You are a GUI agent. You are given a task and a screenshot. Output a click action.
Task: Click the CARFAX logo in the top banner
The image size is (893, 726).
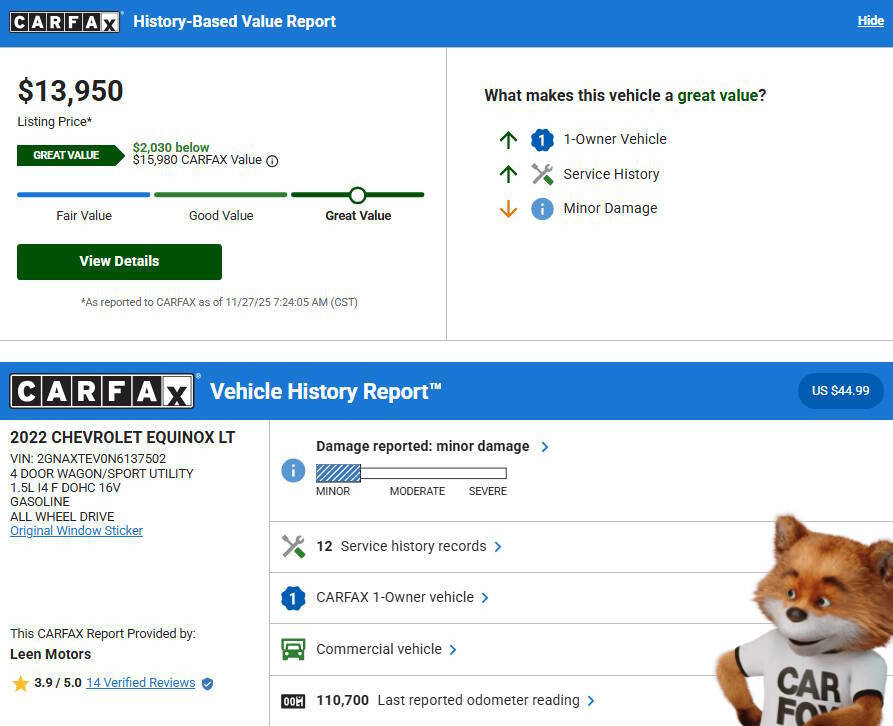point(65,21)
